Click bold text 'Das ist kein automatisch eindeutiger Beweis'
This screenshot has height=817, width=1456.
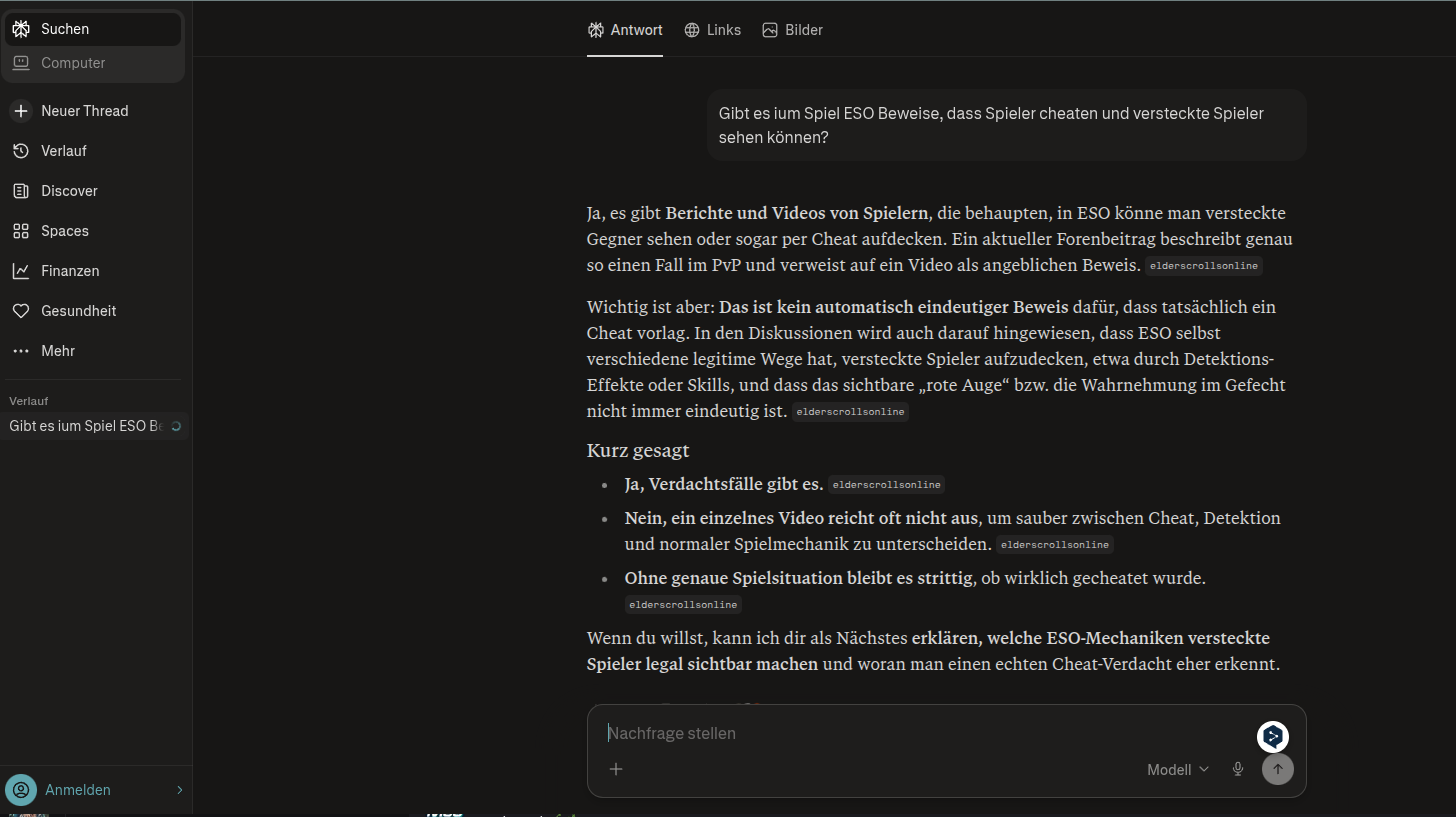click(893, 307)
